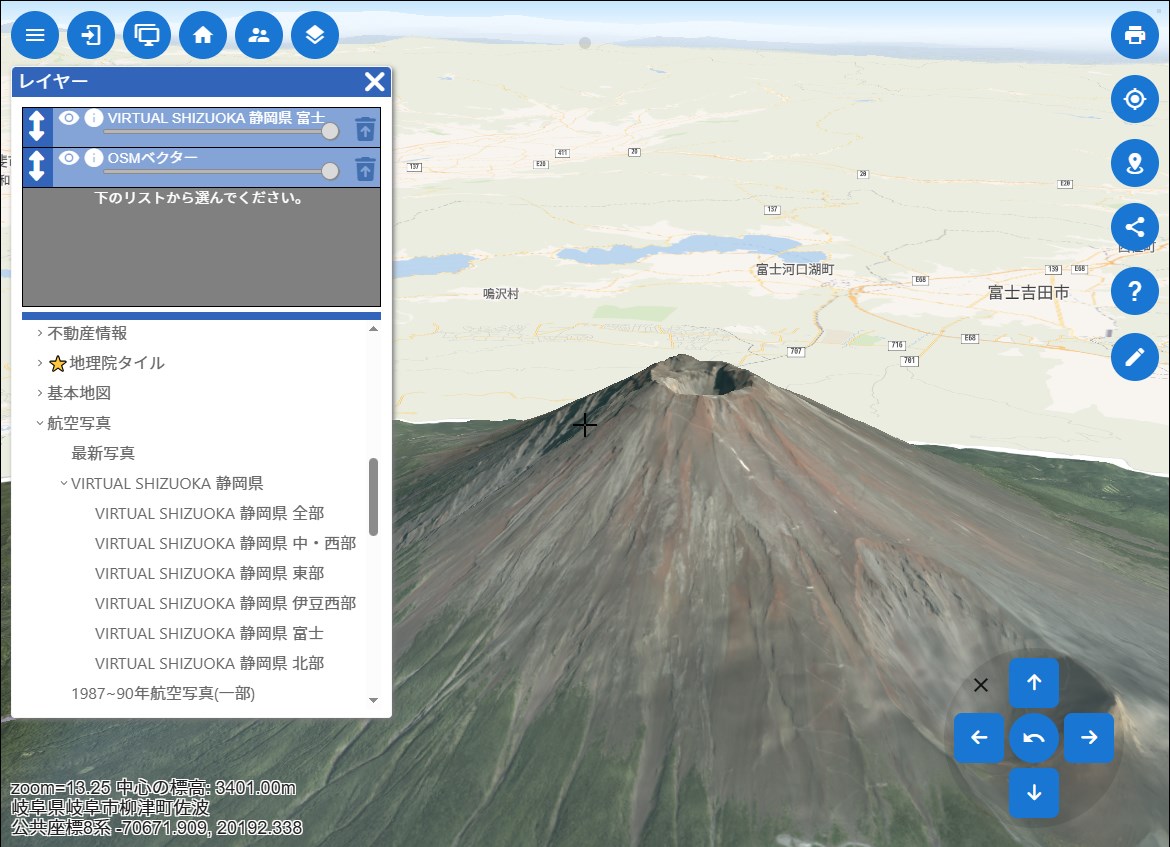Open the hamburger main menu
Screen dimensions: 1170x847
tap(35, 35)
